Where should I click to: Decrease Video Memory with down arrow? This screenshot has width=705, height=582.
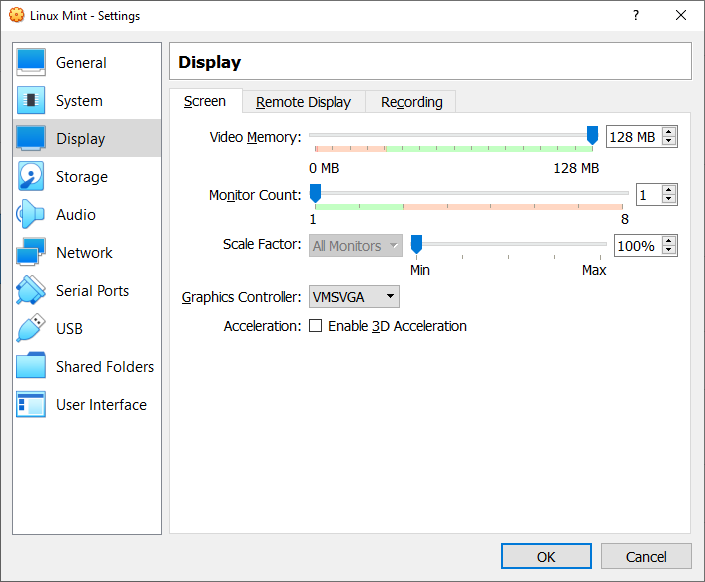coord(669,141)
